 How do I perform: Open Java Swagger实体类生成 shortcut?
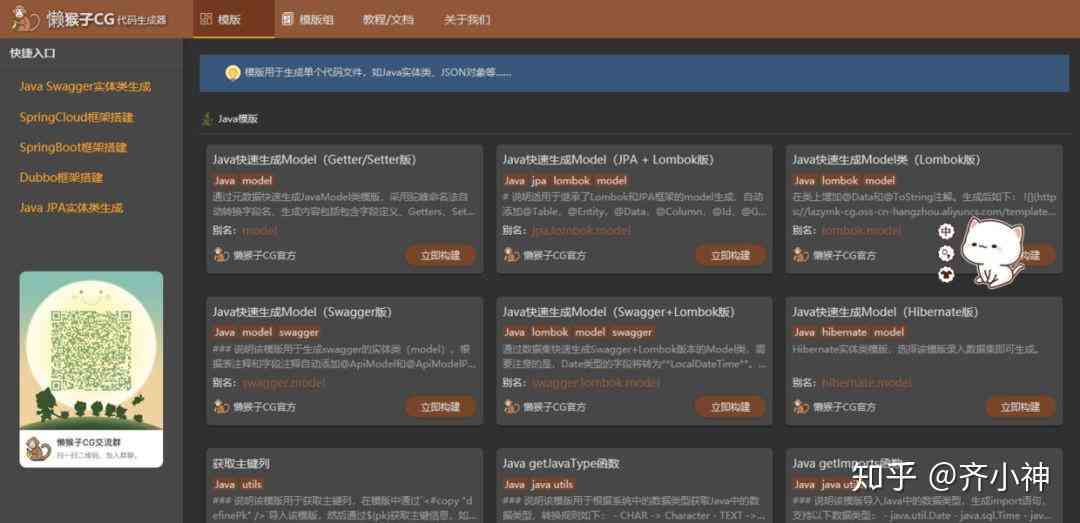click(x=85, y=87)
